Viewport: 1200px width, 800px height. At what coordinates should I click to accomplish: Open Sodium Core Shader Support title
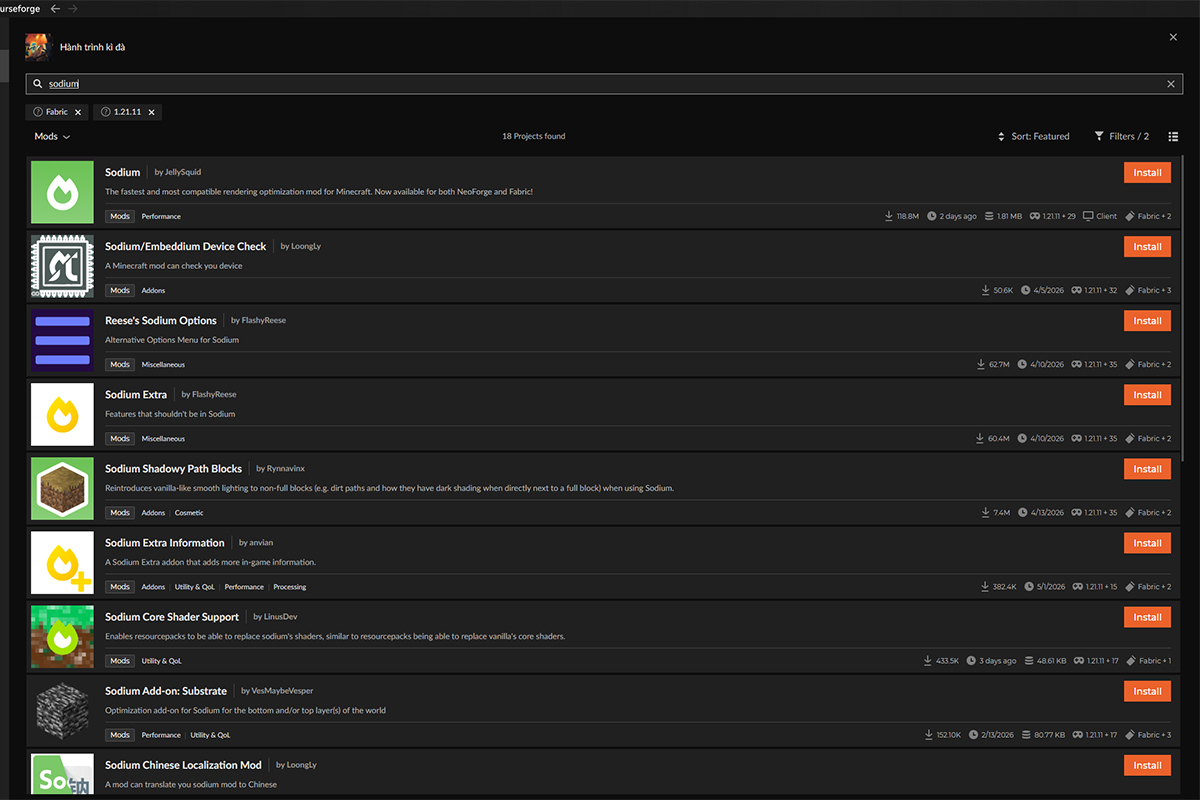(x=172, y=616)
